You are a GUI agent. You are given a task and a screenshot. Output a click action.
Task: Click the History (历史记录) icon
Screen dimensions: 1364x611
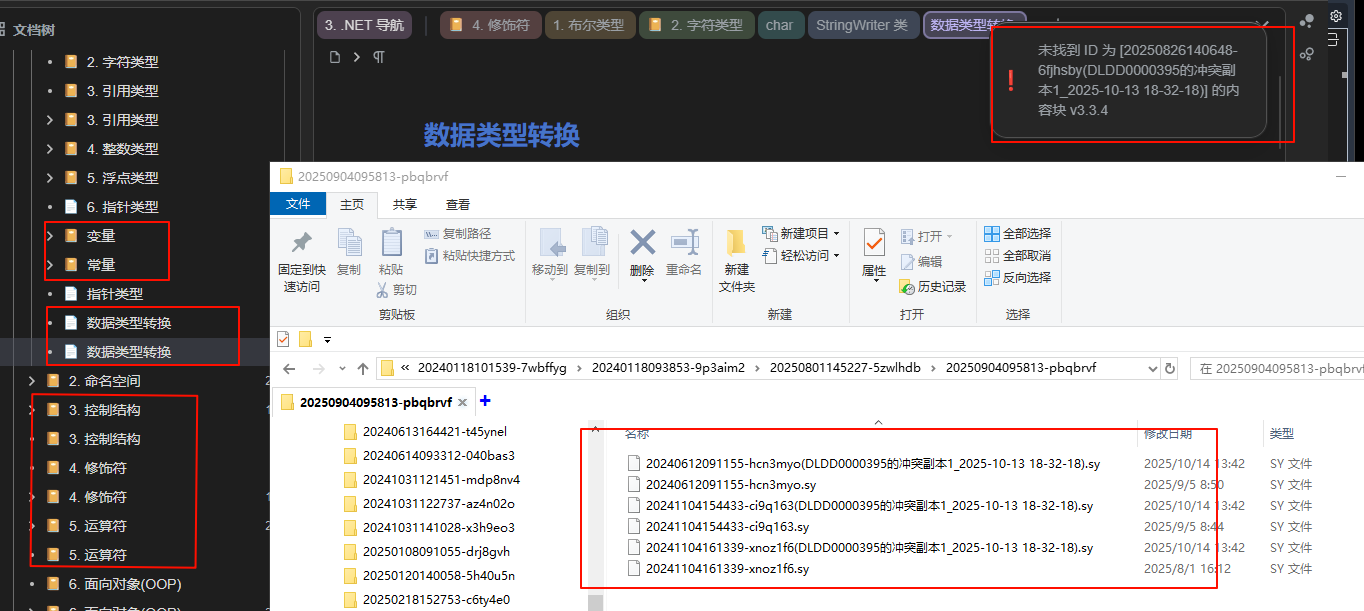pyautogui.click(x=907, y=287)
